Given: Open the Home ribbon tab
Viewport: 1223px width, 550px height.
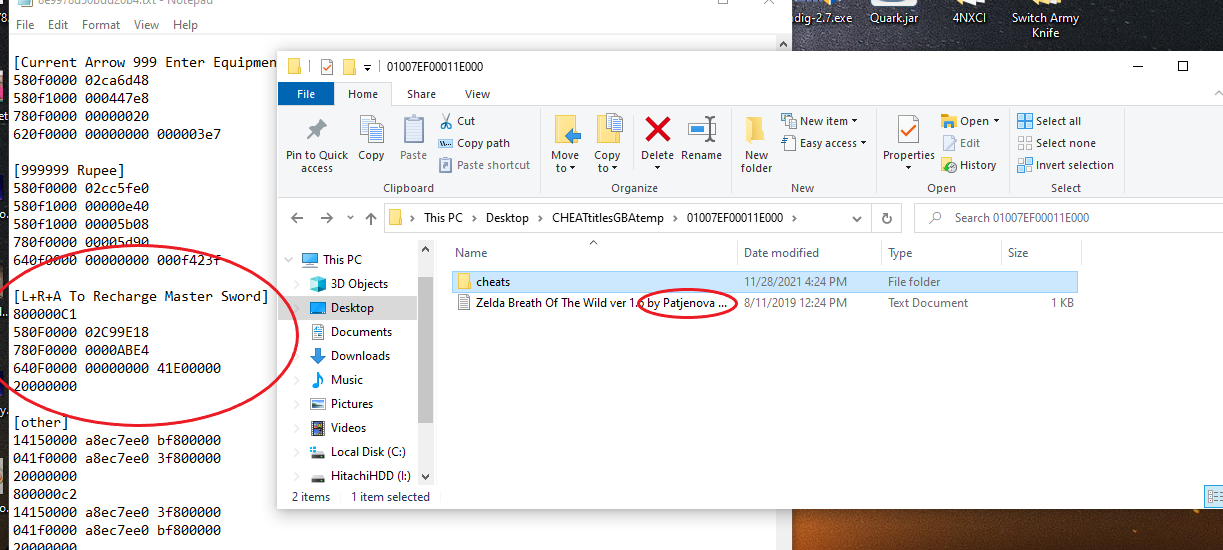Looking at the screenshot, I should tap(363, 94).
